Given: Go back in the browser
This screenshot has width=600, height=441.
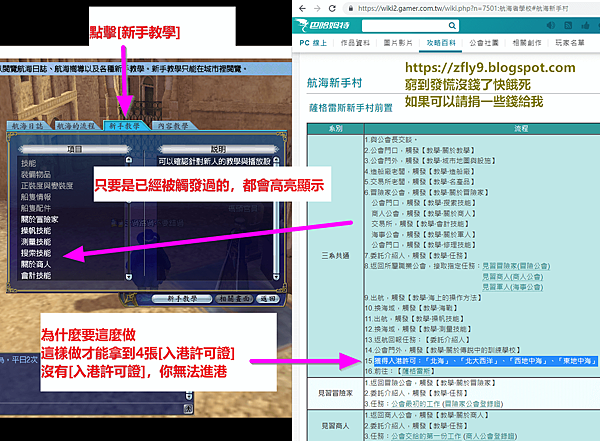Looking at the screenshot, I should tap(302, 8).
